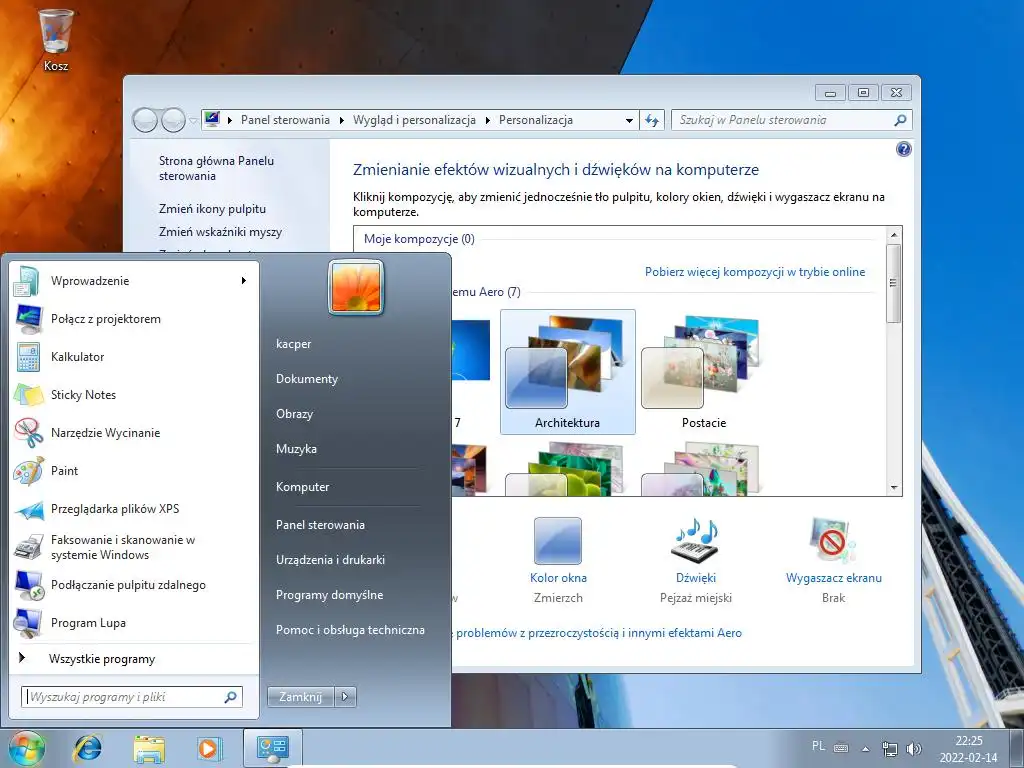The image size is (1024, 768).
Task: Expand Wszystkie programy list
Action: click(102, 659)
